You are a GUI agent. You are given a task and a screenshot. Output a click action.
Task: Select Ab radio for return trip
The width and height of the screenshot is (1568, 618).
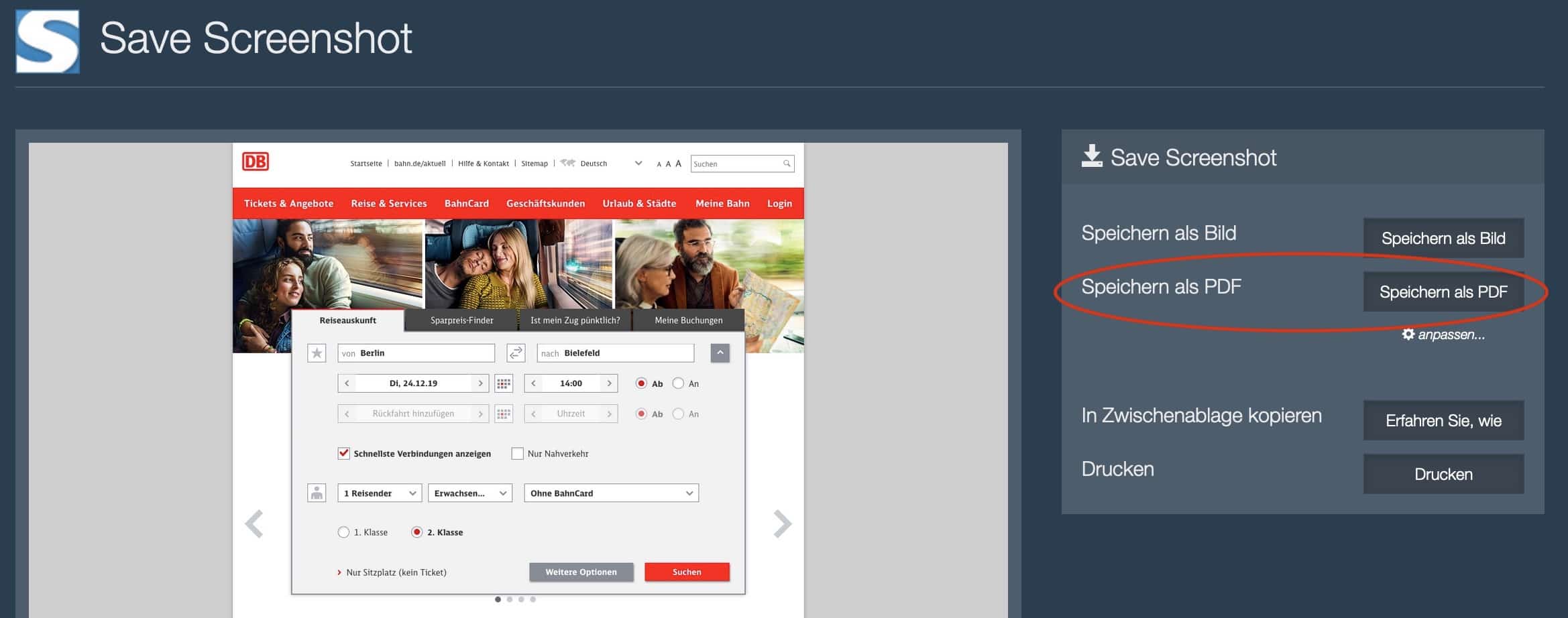point(641,414)
